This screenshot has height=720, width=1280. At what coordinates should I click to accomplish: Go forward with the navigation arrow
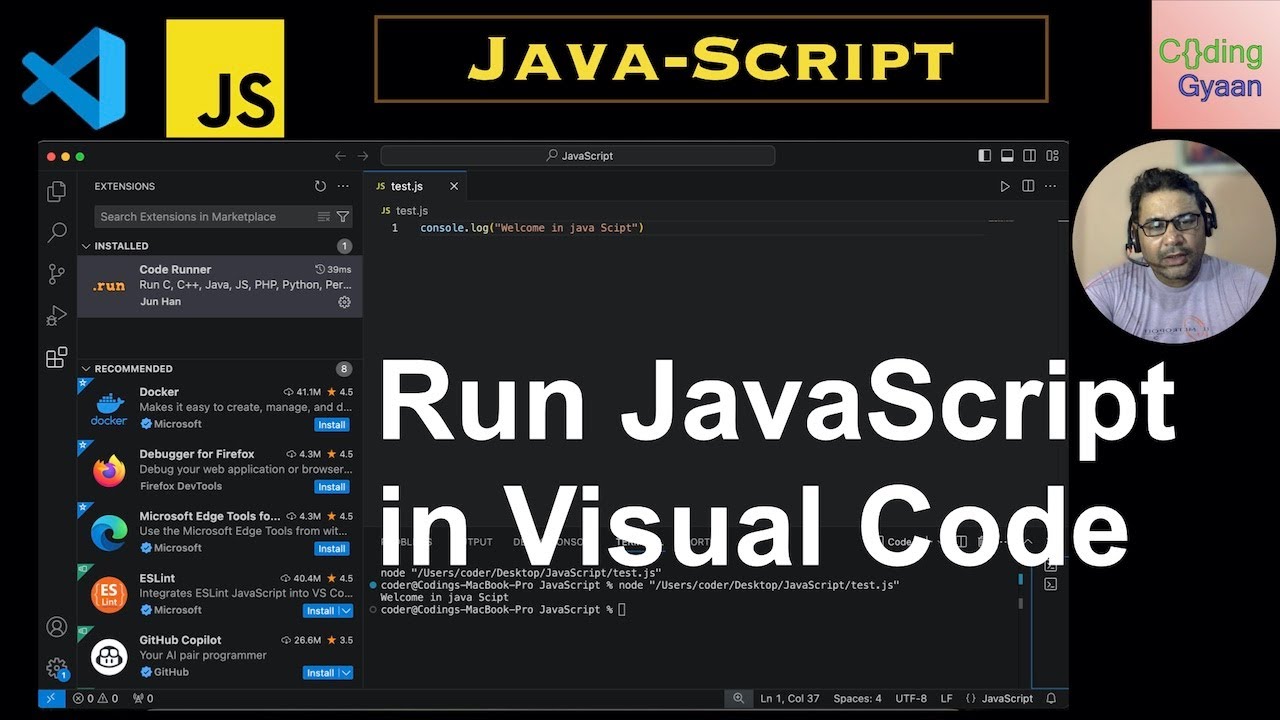point(363,156)
